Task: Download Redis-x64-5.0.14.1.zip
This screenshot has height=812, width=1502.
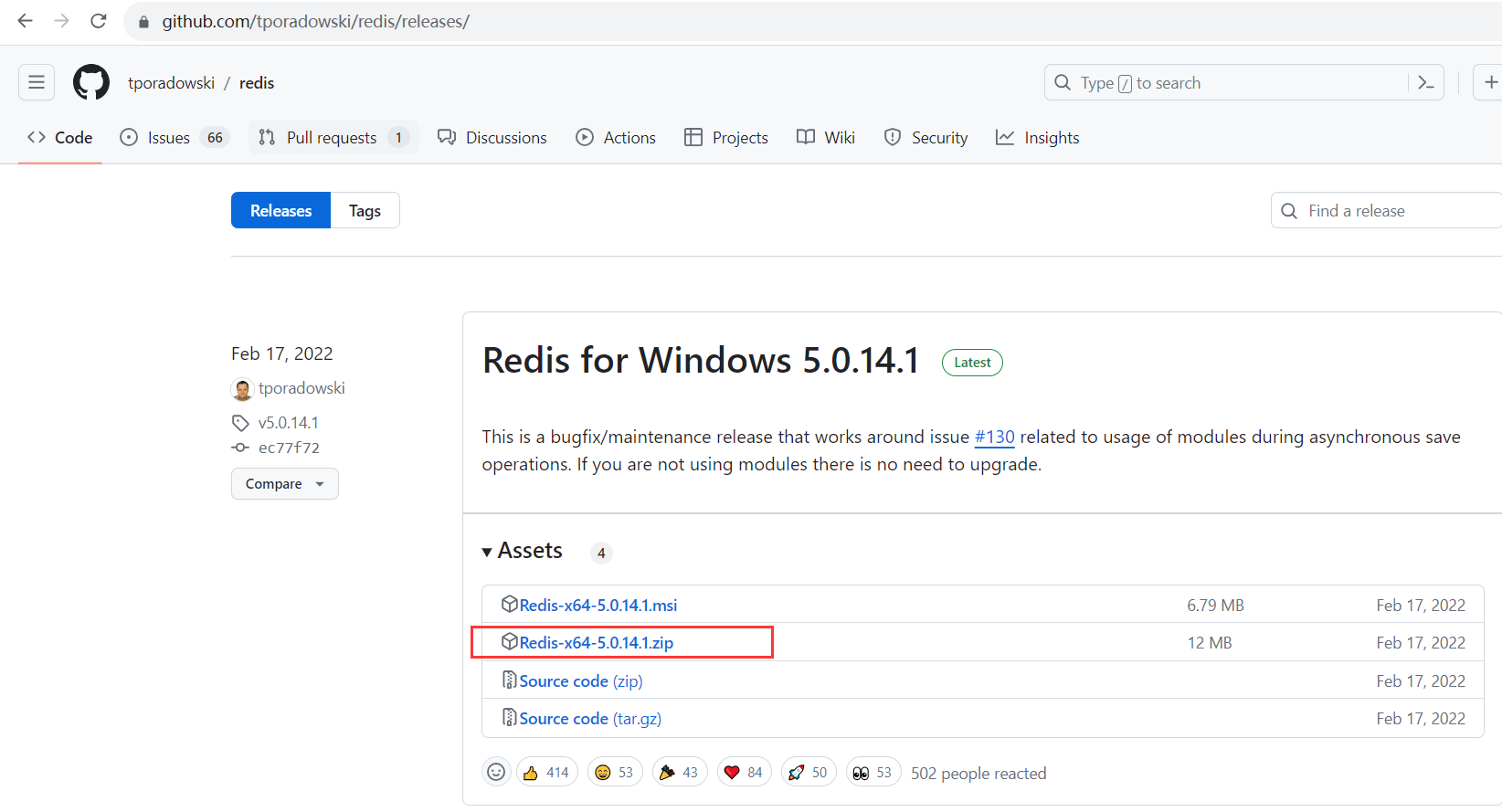Action: pyautogui.click(x=597, y=642)
